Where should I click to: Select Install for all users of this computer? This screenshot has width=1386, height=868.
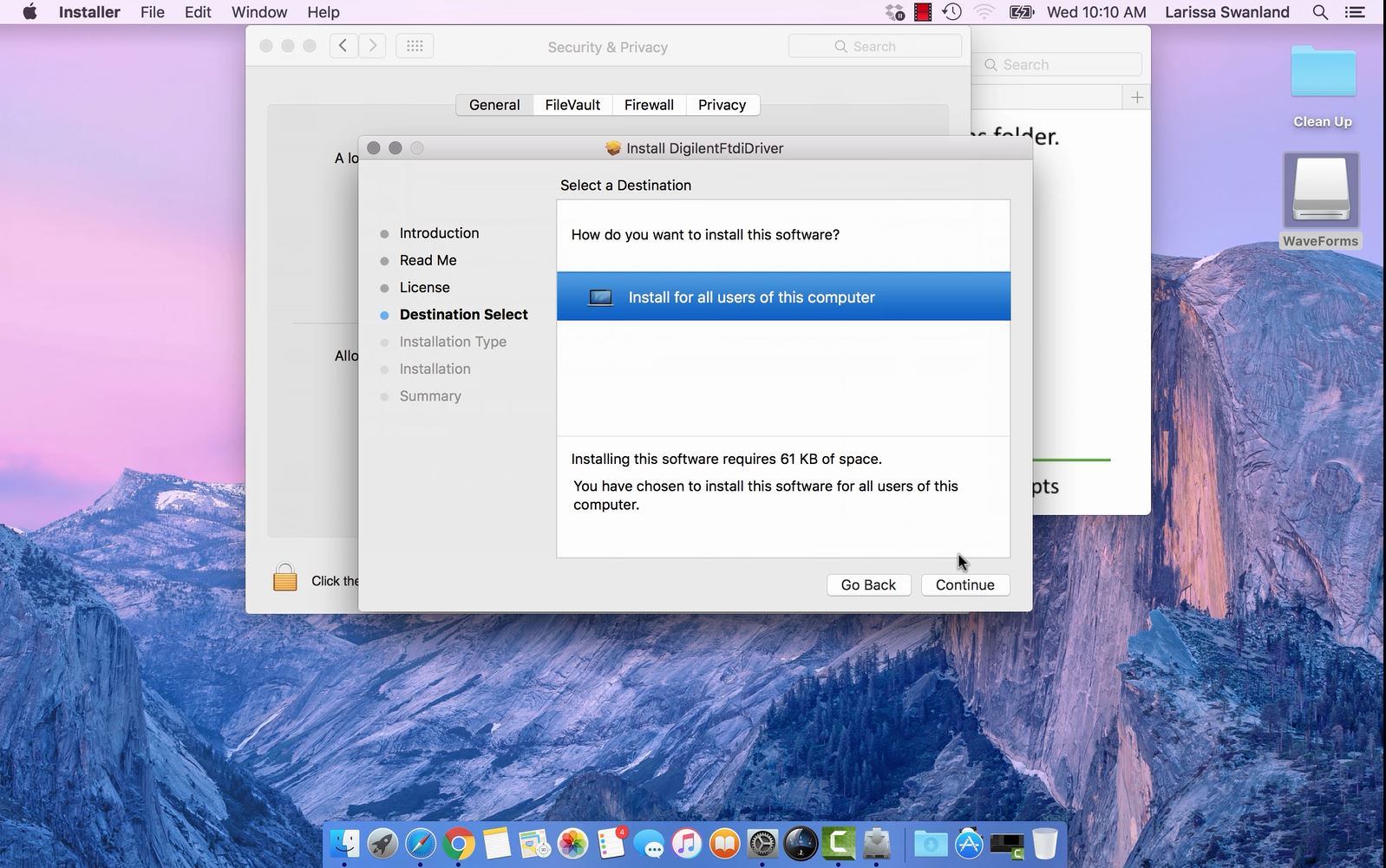pyautogui.click(x=783, y=297)
